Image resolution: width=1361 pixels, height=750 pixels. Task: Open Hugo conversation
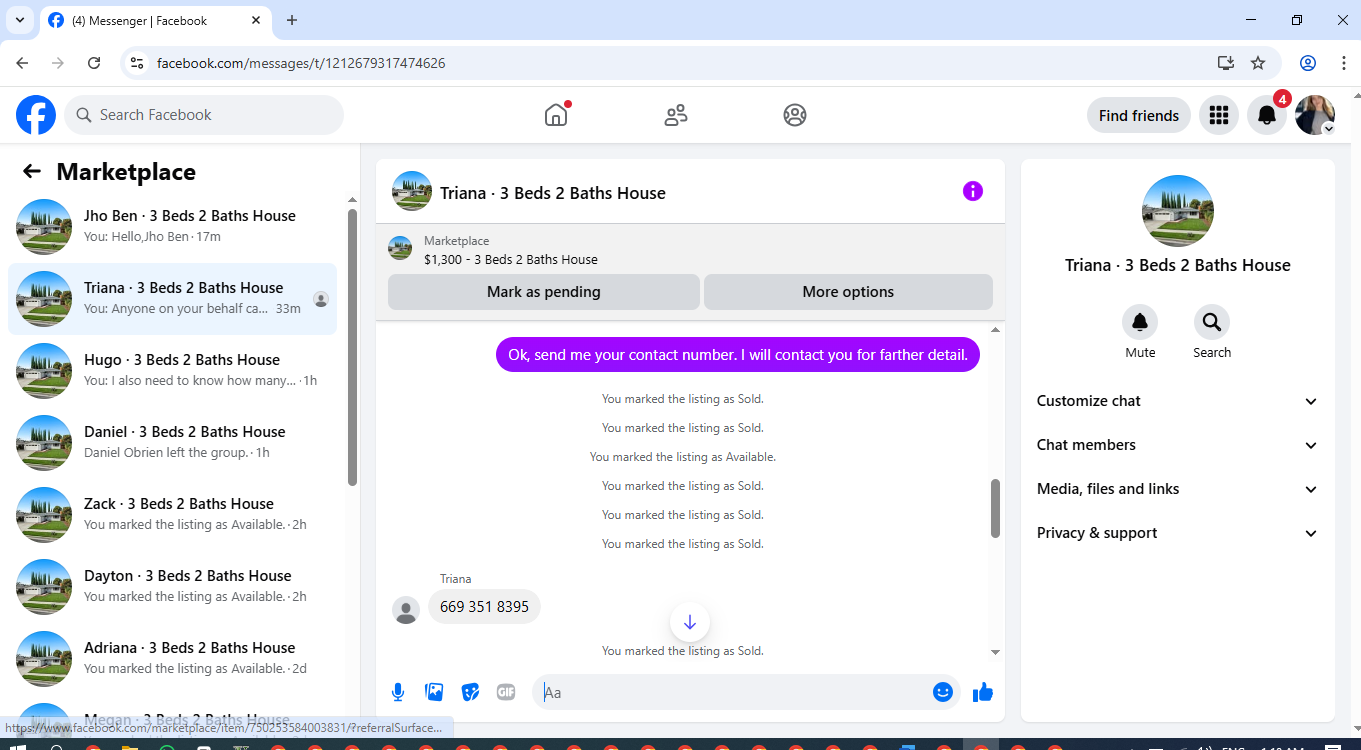[172, 371]
